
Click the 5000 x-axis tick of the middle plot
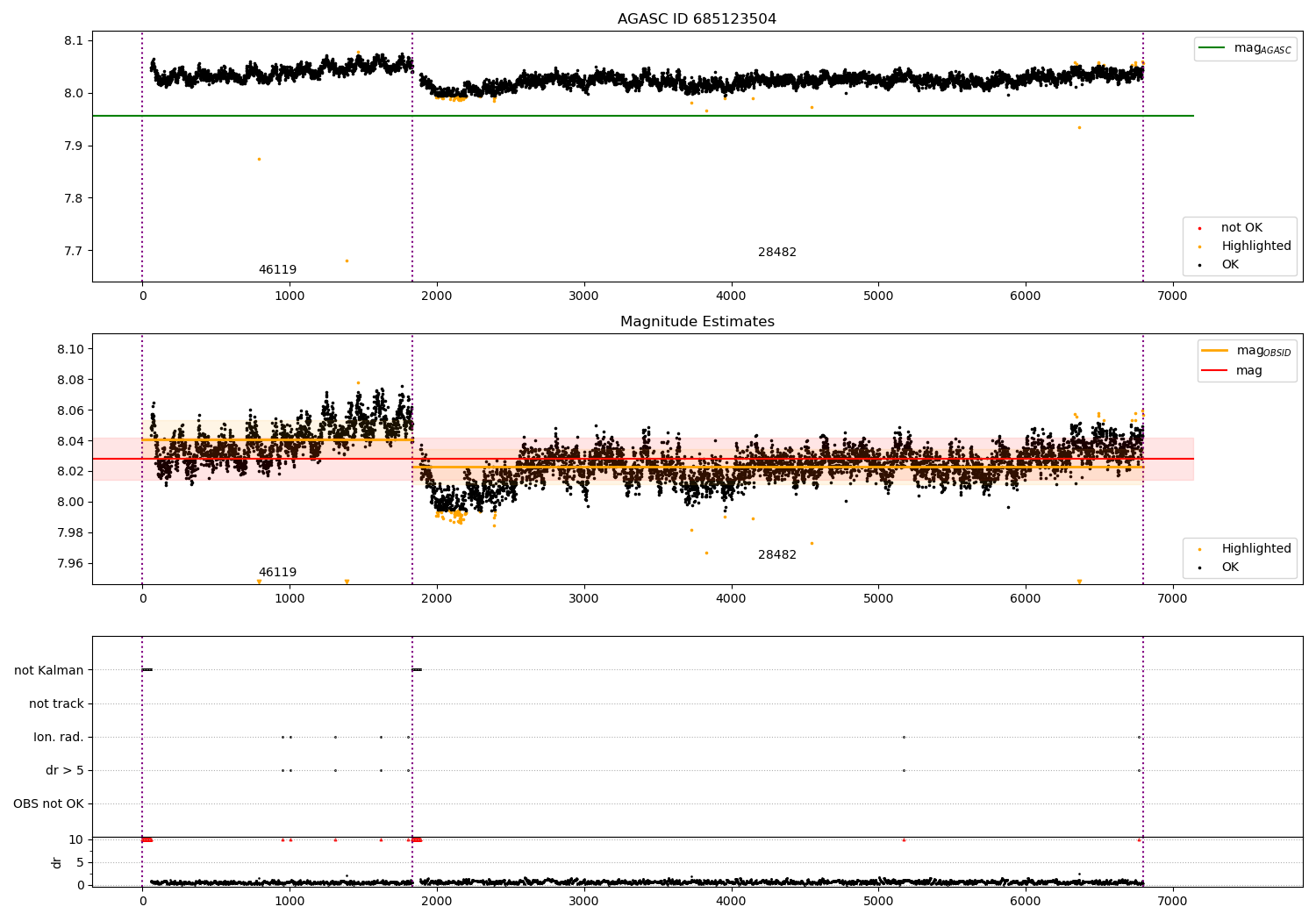point(878,598)
